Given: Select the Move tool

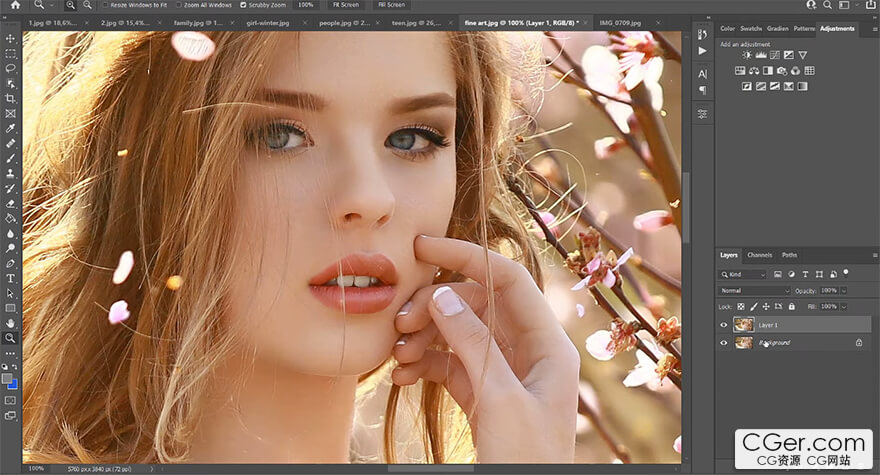Looking at the screenshot, I should [10, 39].
